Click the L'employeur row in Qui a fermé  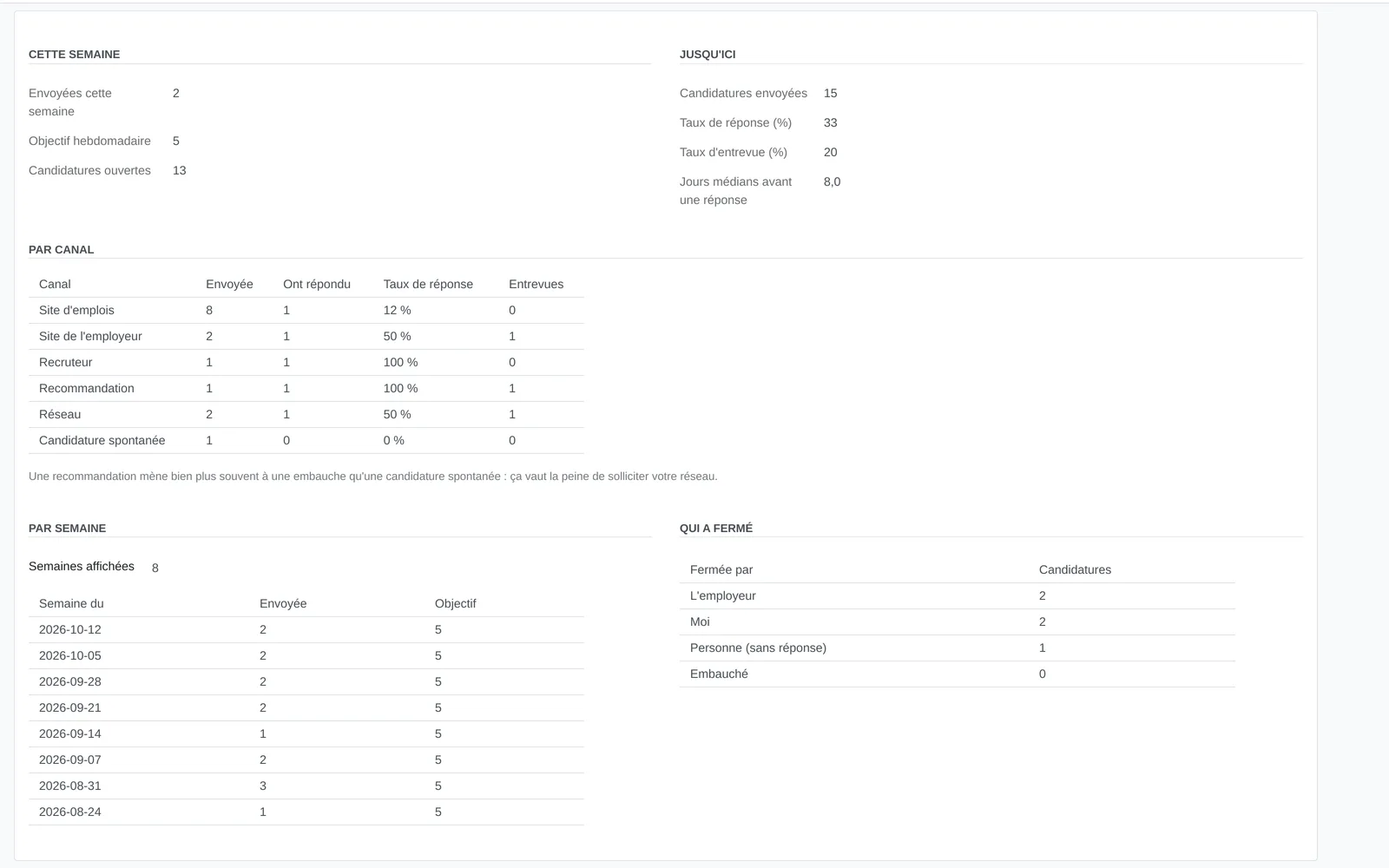click(958, 595)
